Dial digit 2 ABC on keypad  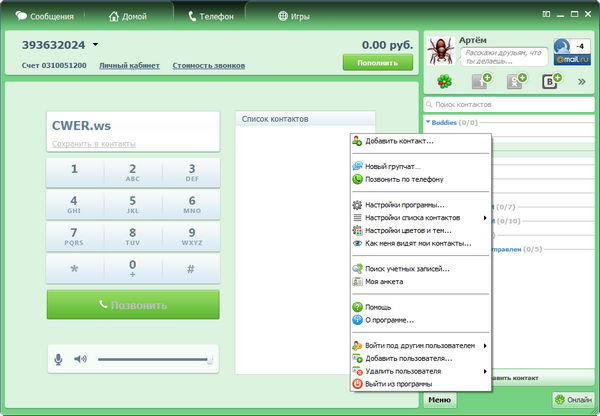click(x=133, y=173)
